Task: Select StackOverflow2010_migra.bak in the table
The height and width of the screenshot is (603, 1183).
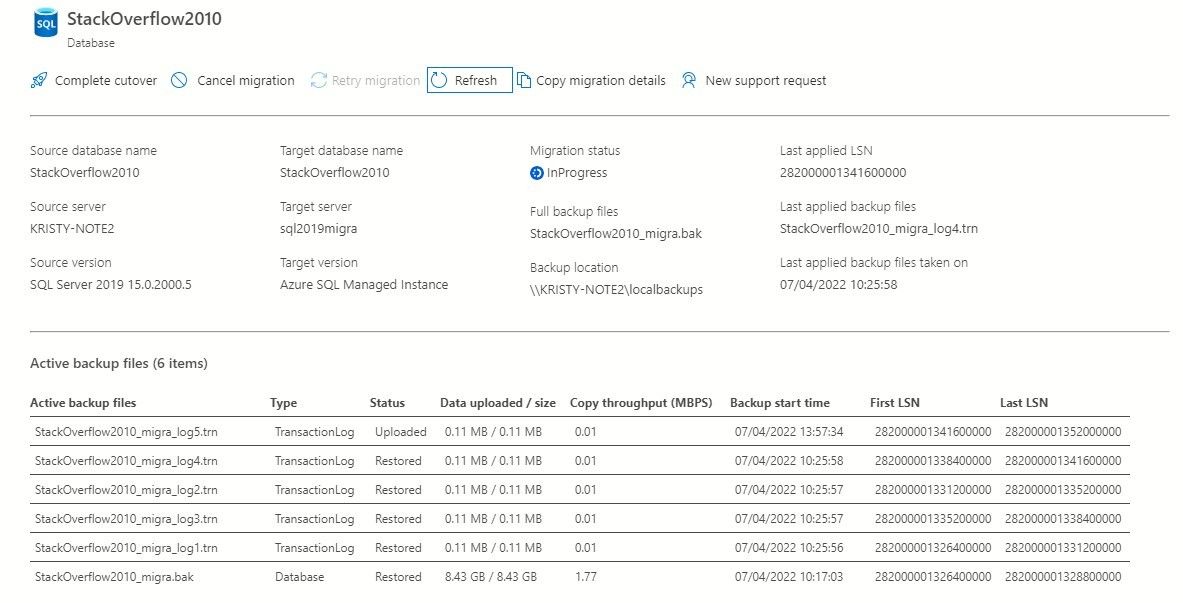Action: [x=114, y=577]
